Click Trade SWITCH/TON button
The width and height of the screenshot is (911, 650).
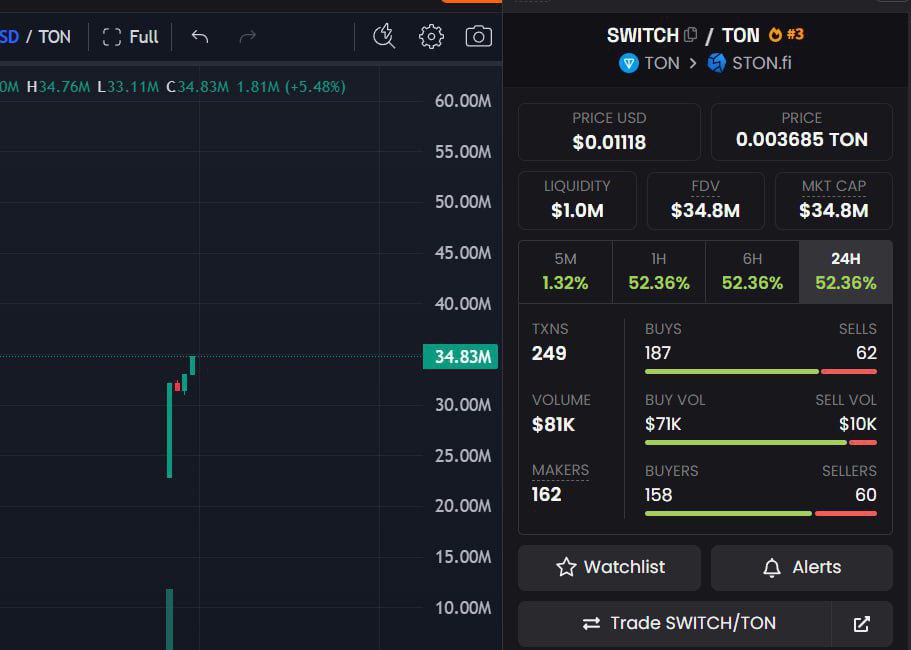pos(675,623)
